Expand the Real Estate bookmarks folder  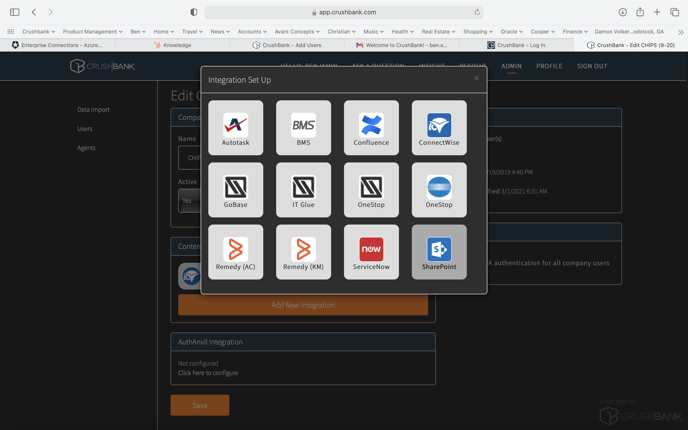[x=438, y=32]
